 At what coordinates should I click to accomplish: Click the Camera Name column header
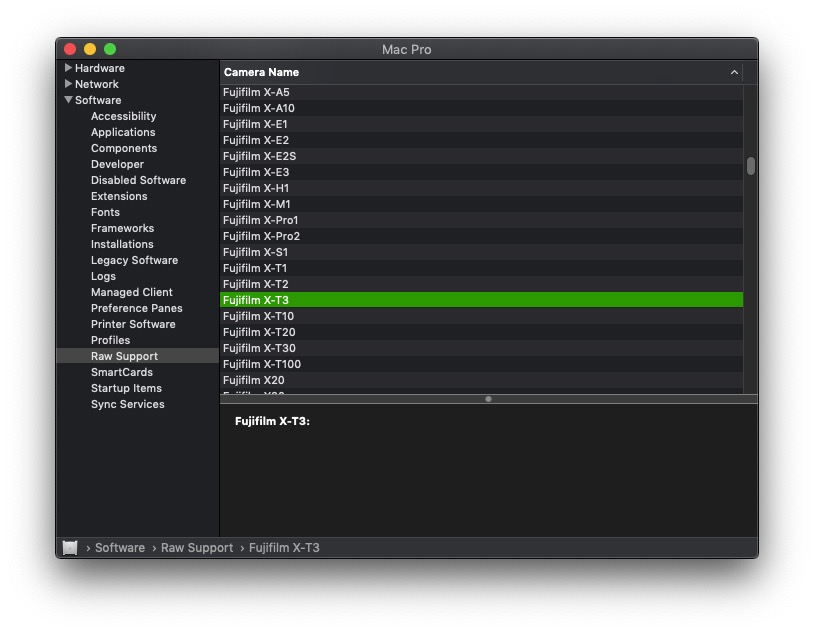click(481, 72)
